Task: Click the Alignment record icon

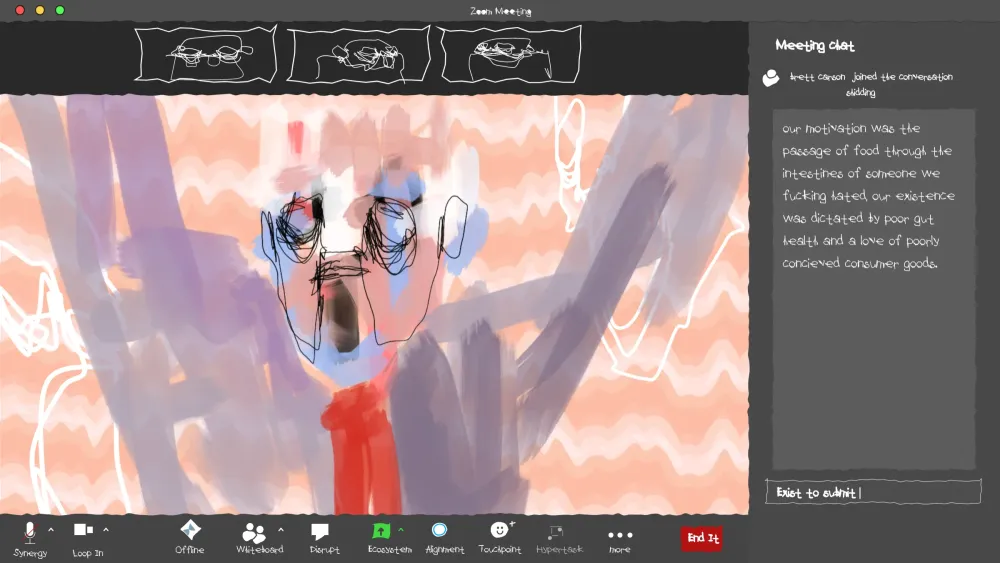Action: pos(439,530)
